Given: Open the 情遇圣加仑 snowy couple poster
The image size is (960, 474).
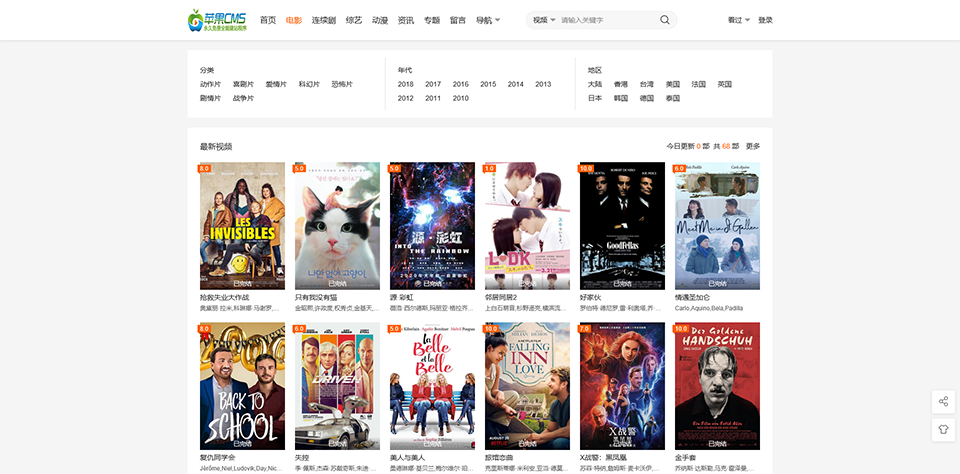Looking at the screenshot, I should [718, 226].
